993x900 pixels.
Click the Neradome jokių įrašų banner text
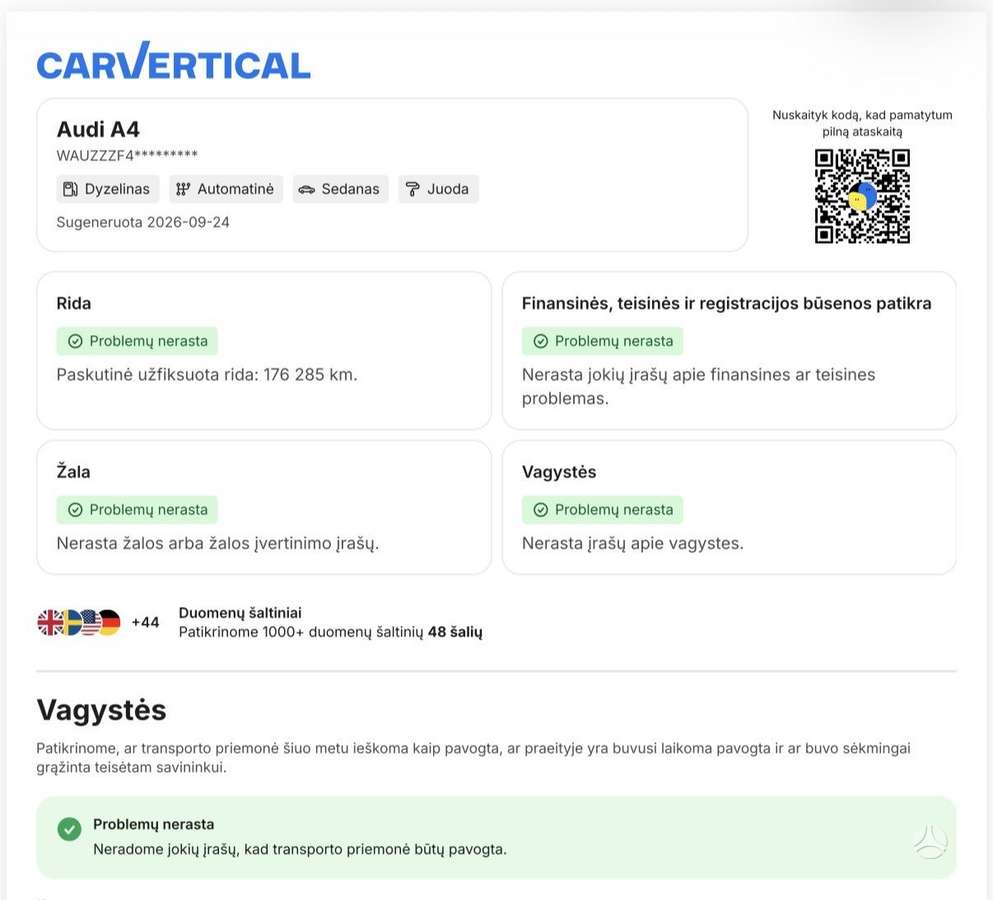300,849
